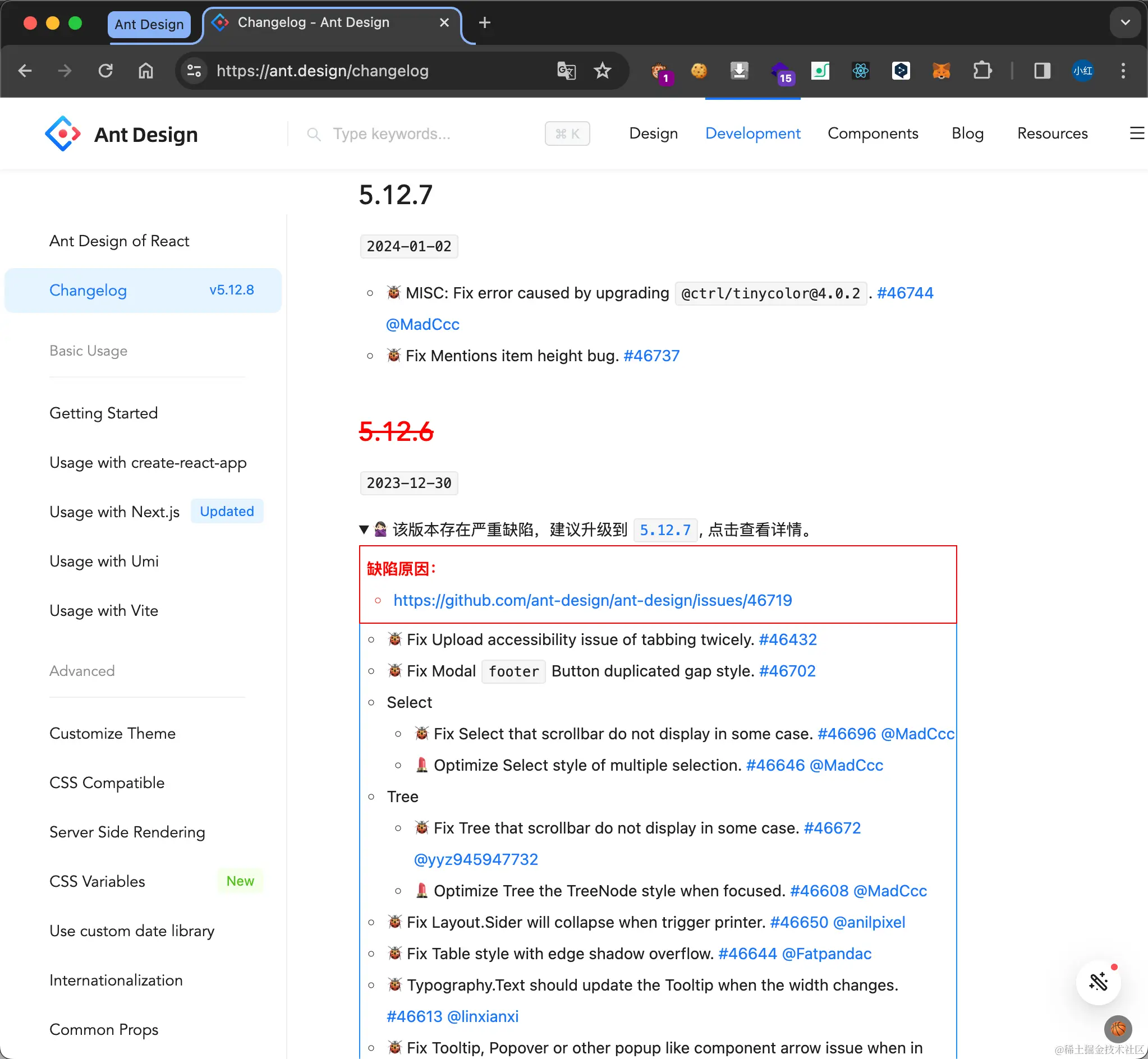Bookmark this page with star icon
Image resolution: width=1148 pixels, height=1059 pixels.
(x=603, y=71)
